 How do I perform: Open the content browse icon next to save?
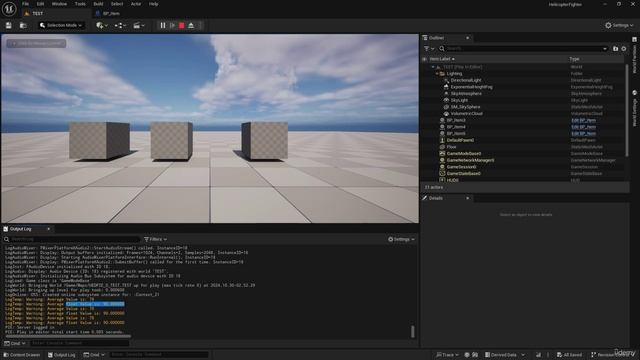(x=23, y=25)
